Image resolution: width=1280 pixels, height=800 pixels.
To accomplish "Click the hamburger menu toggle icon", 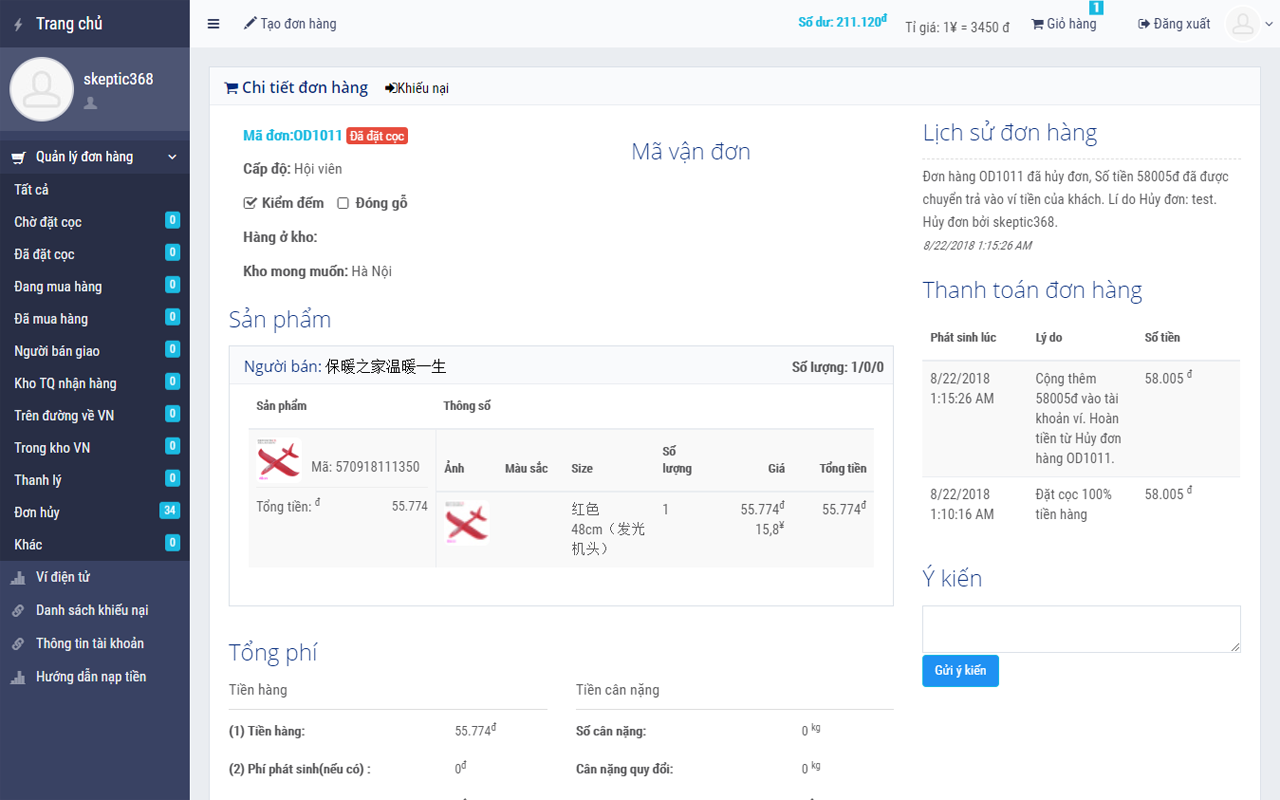I will (213, 24).
